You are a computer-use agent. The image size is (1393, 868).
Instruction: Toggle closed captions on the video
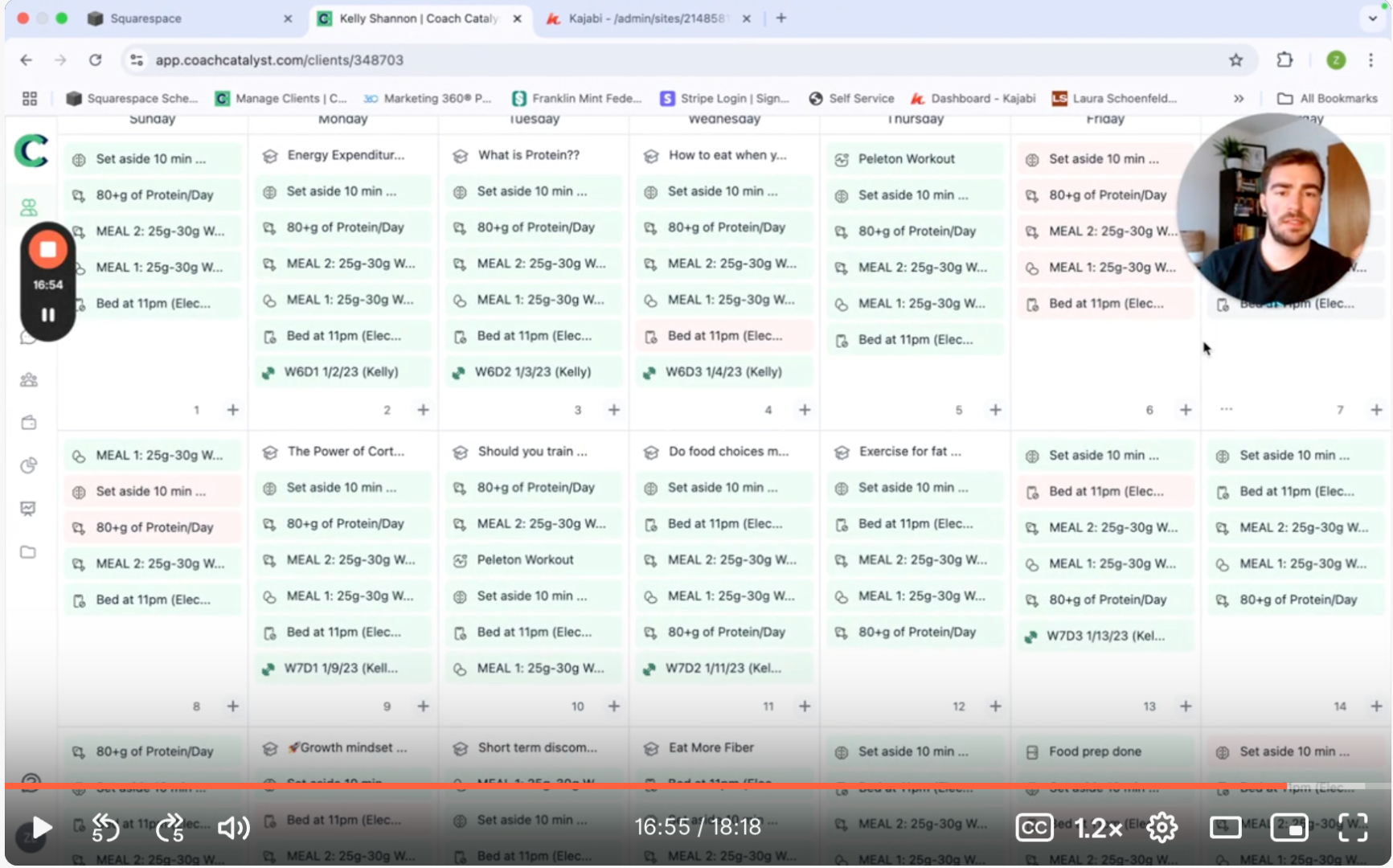tap(1035, 827)
